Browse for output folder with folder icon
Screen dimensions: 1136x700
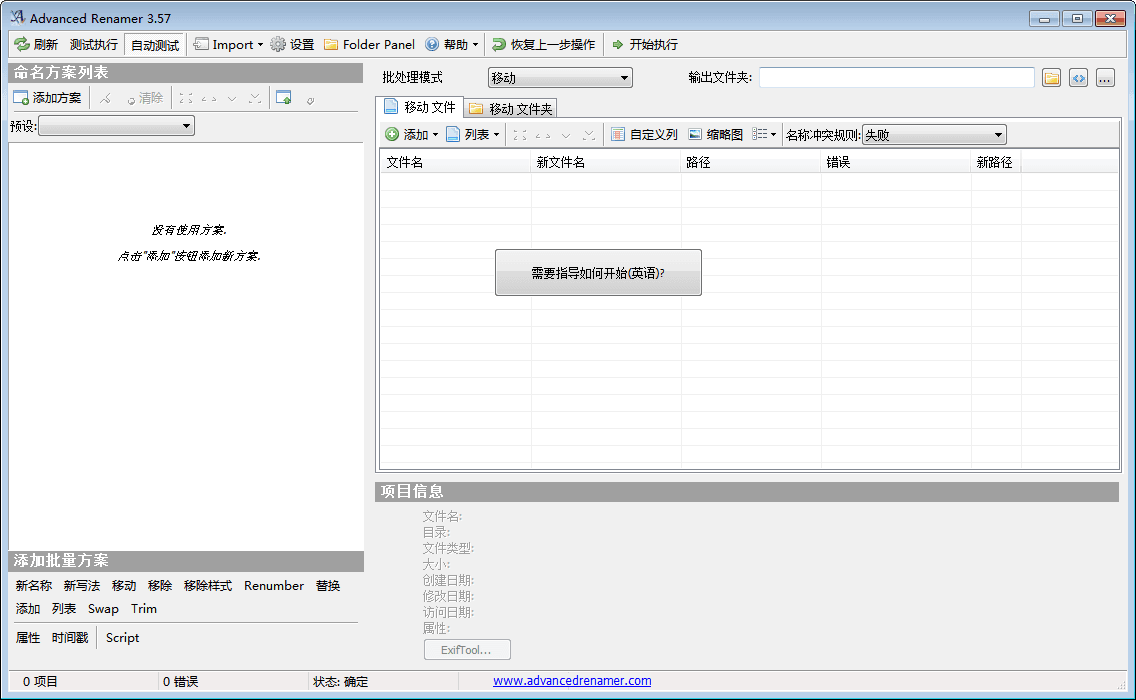(x=1051, y=78)
